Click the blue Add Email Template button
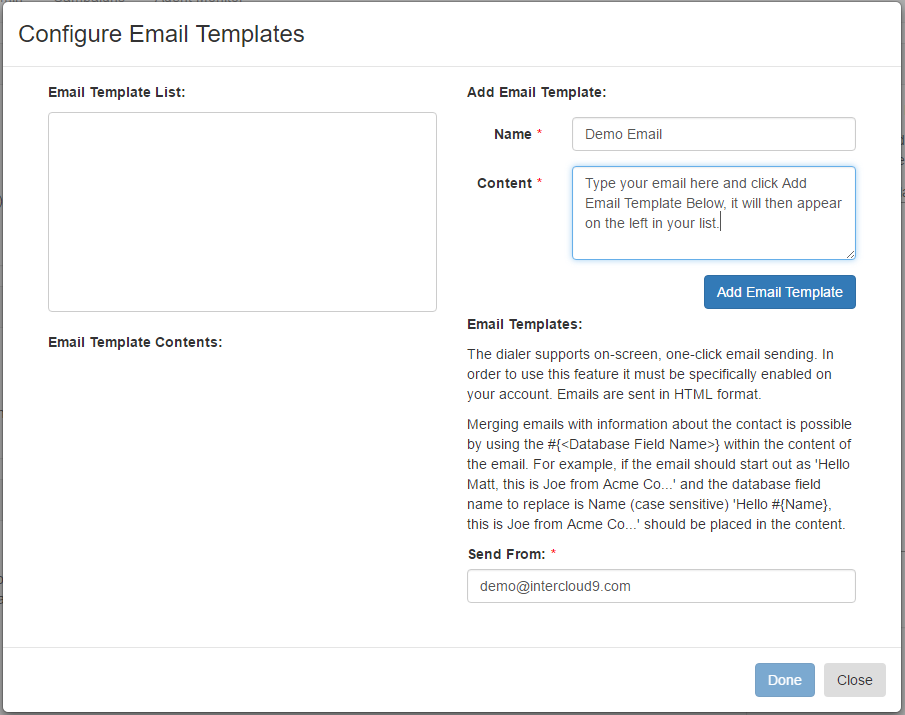The width and height of the screenshot is (905, 715). [x=779, y=292]
